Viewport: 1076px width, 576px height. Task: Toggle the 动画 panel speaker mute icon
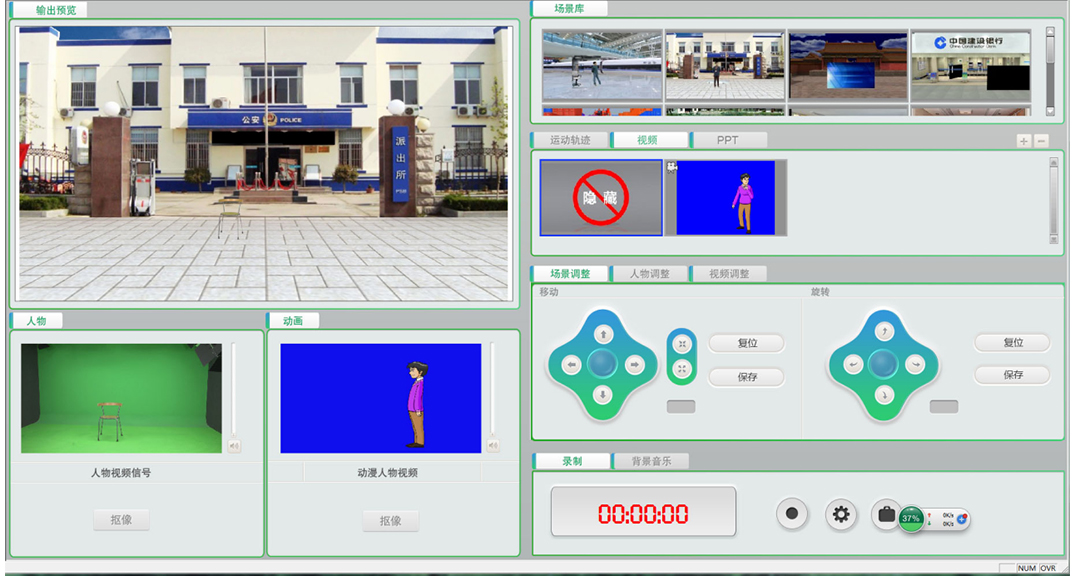pos(493,445)
